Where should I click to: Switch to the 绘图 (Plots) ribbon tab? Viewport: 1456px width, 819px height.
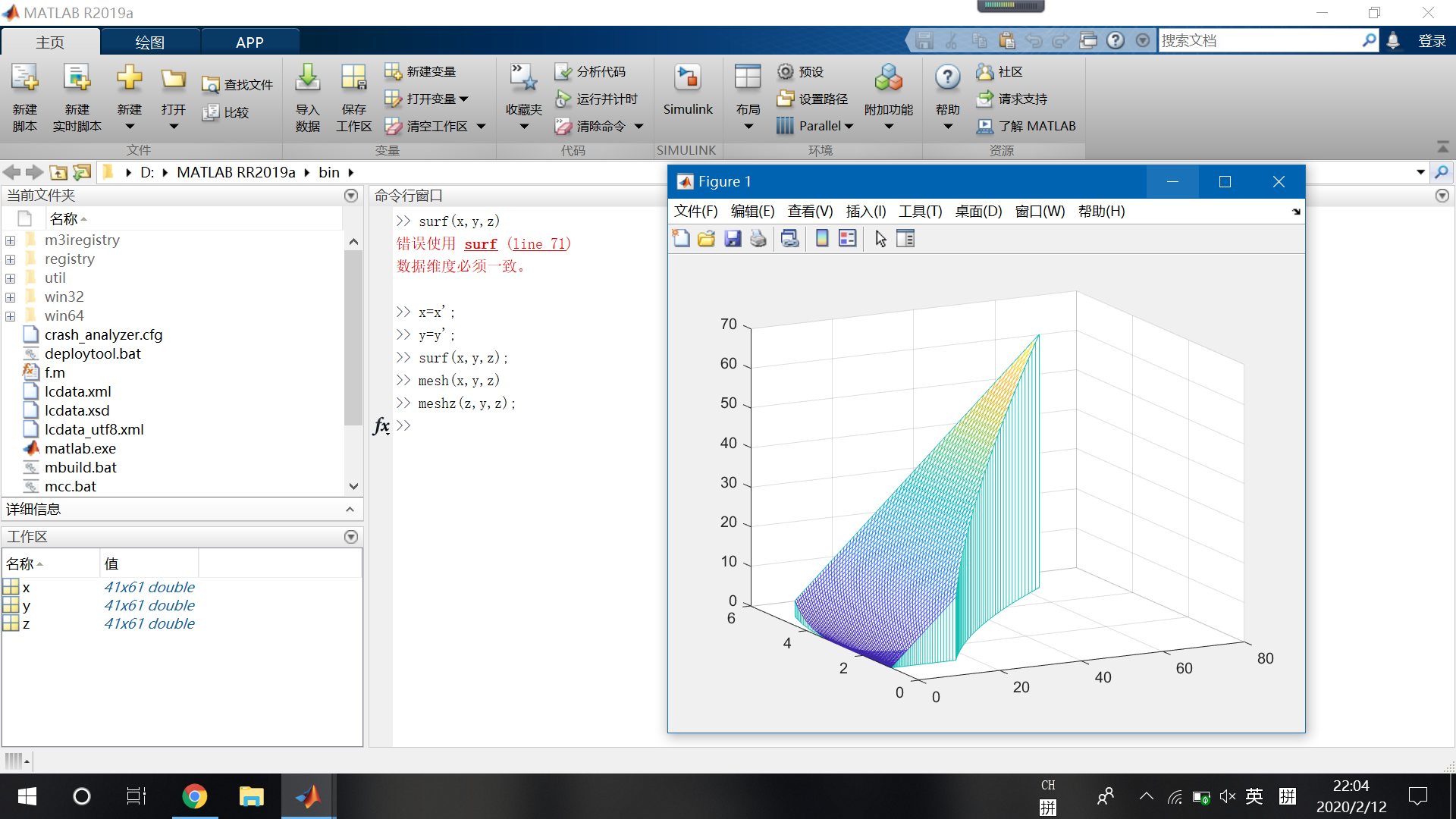(149, 42)
